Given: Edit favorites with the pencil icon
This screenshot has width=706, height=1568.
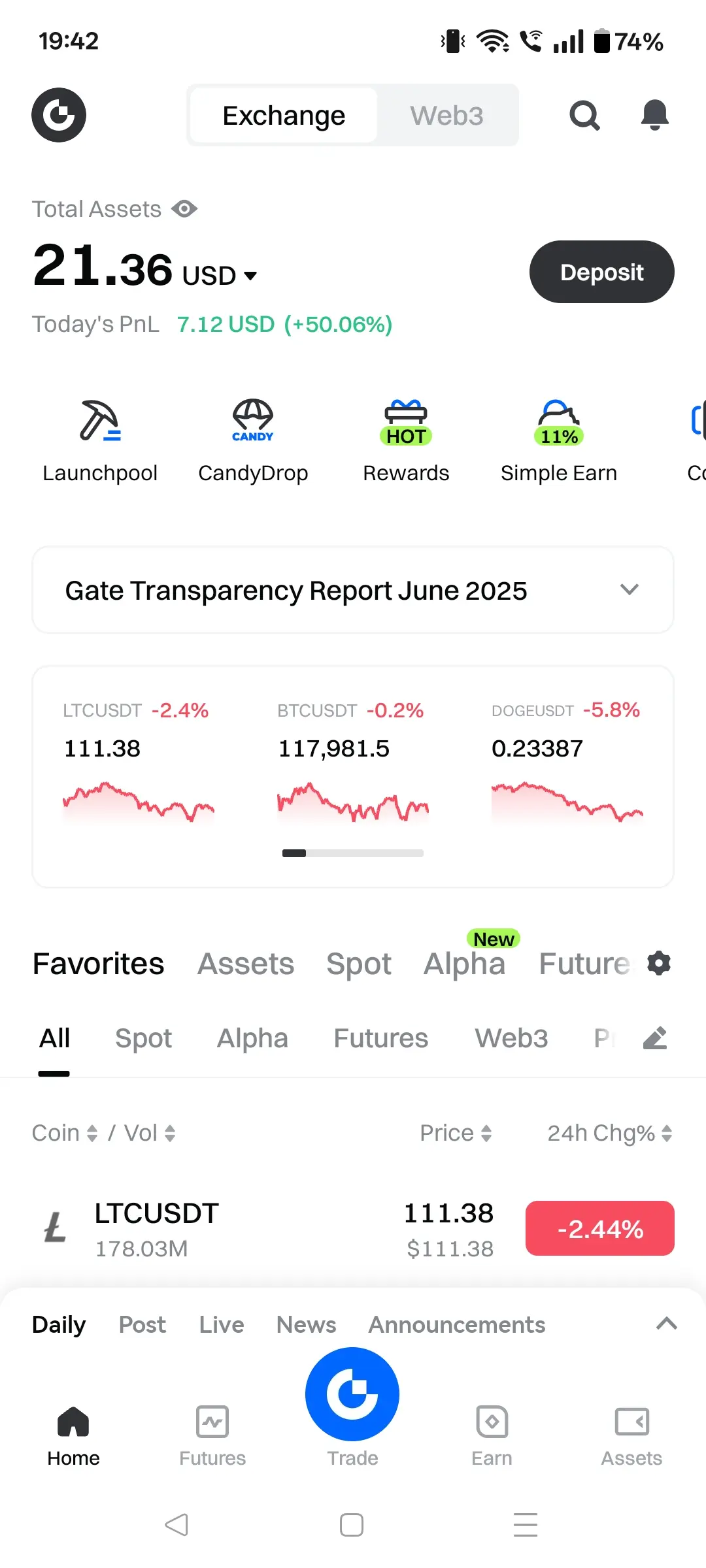Looking at the screenshot, I should tap(655, 1037).
